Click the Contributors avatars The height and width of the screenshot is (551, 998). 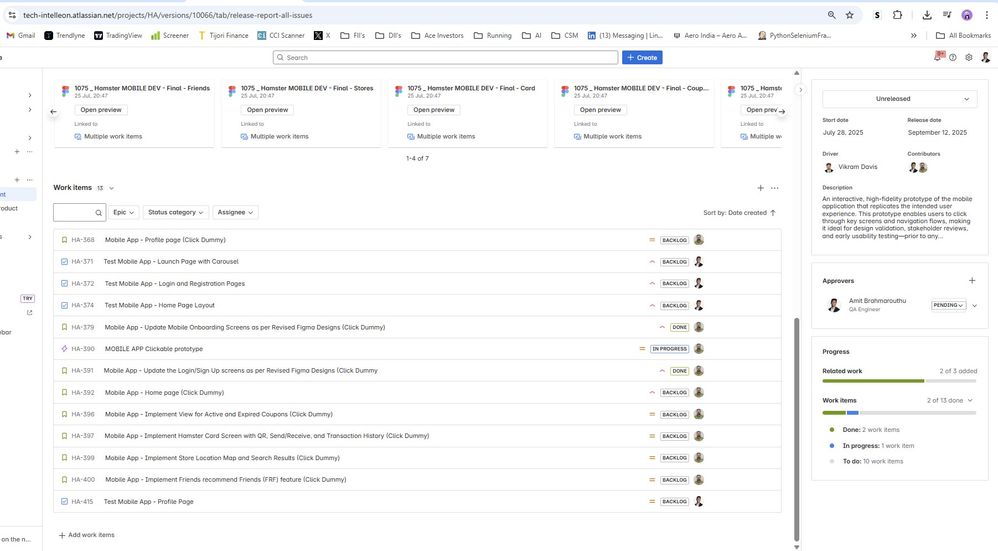pos(918,167)
